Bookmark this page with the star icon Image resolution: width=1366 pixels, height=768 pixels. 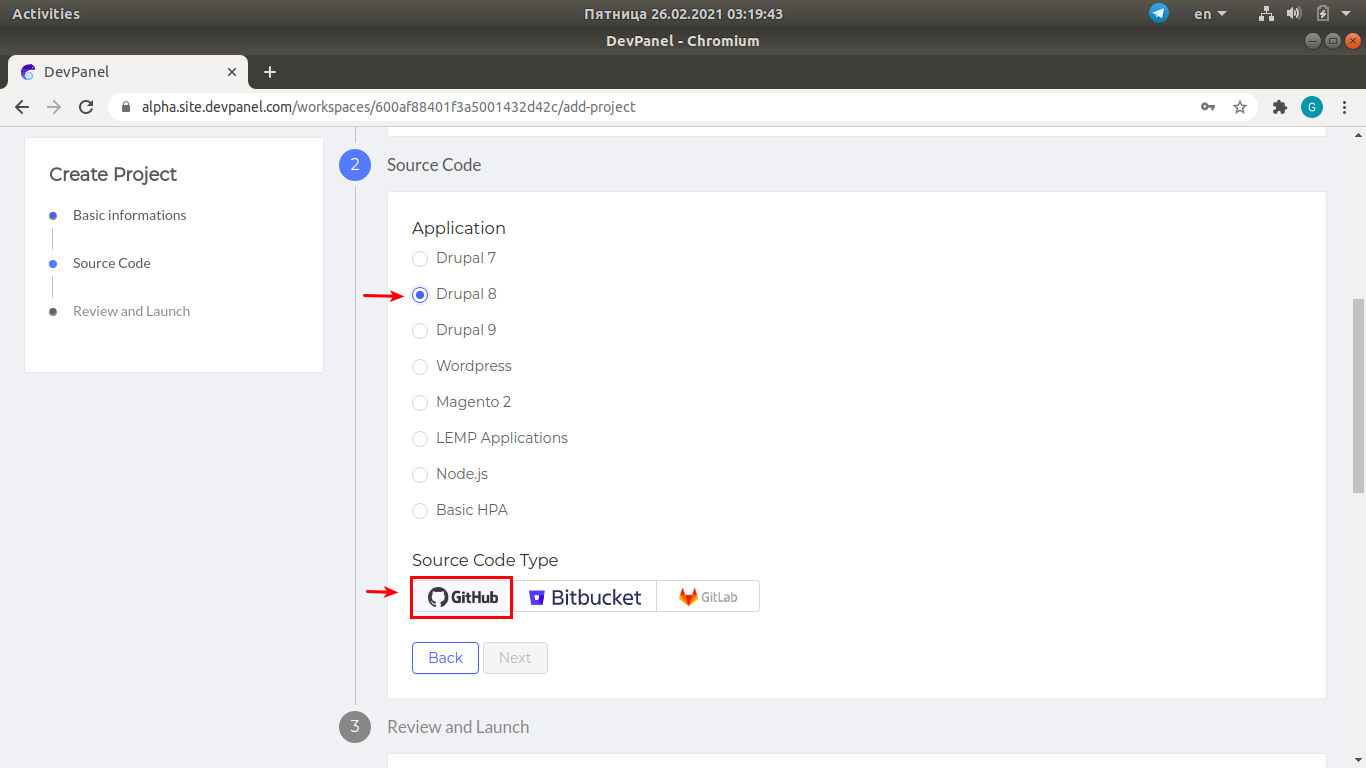(1240, 107)
